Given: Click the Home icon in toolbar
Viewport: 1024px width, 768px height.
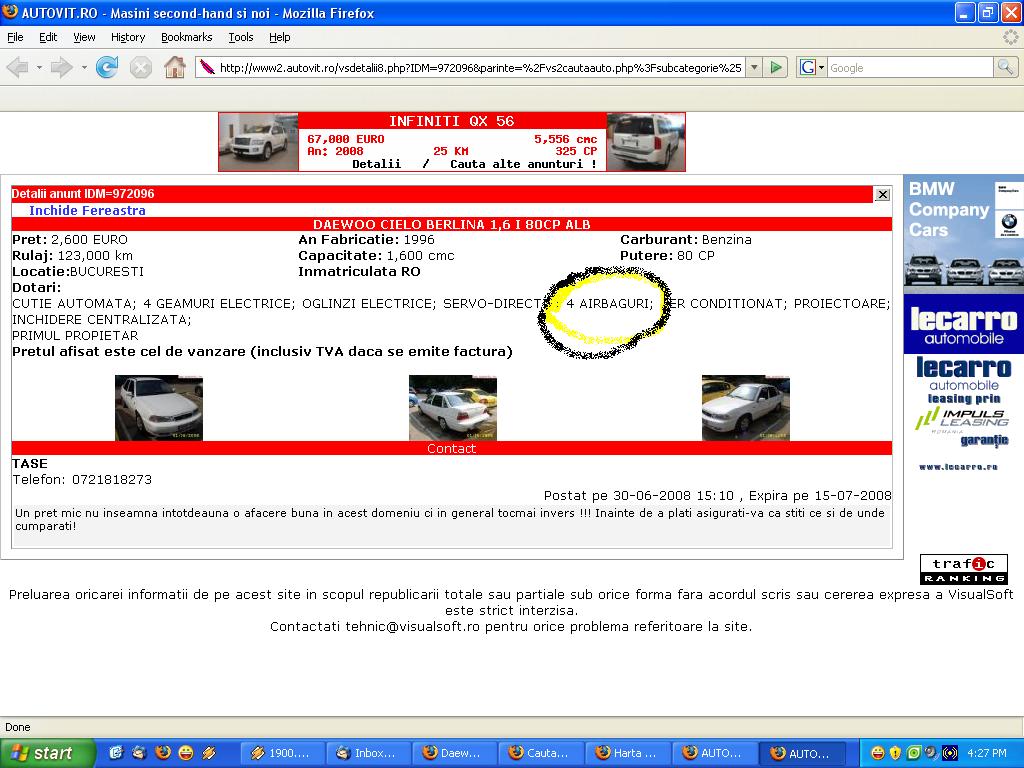Looking at the screenshot, I should [x=174, y=68].
